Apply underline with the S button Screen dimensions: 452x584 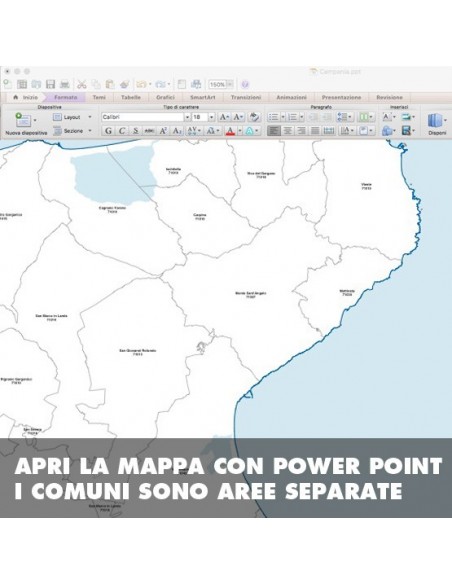[136, 131]
